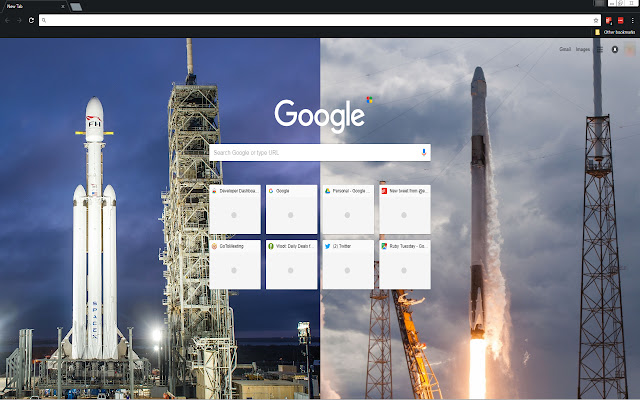Viewport: 640px width, 400px height.
Task: Go back using the browser back arrow
Action: click(7, 20)
